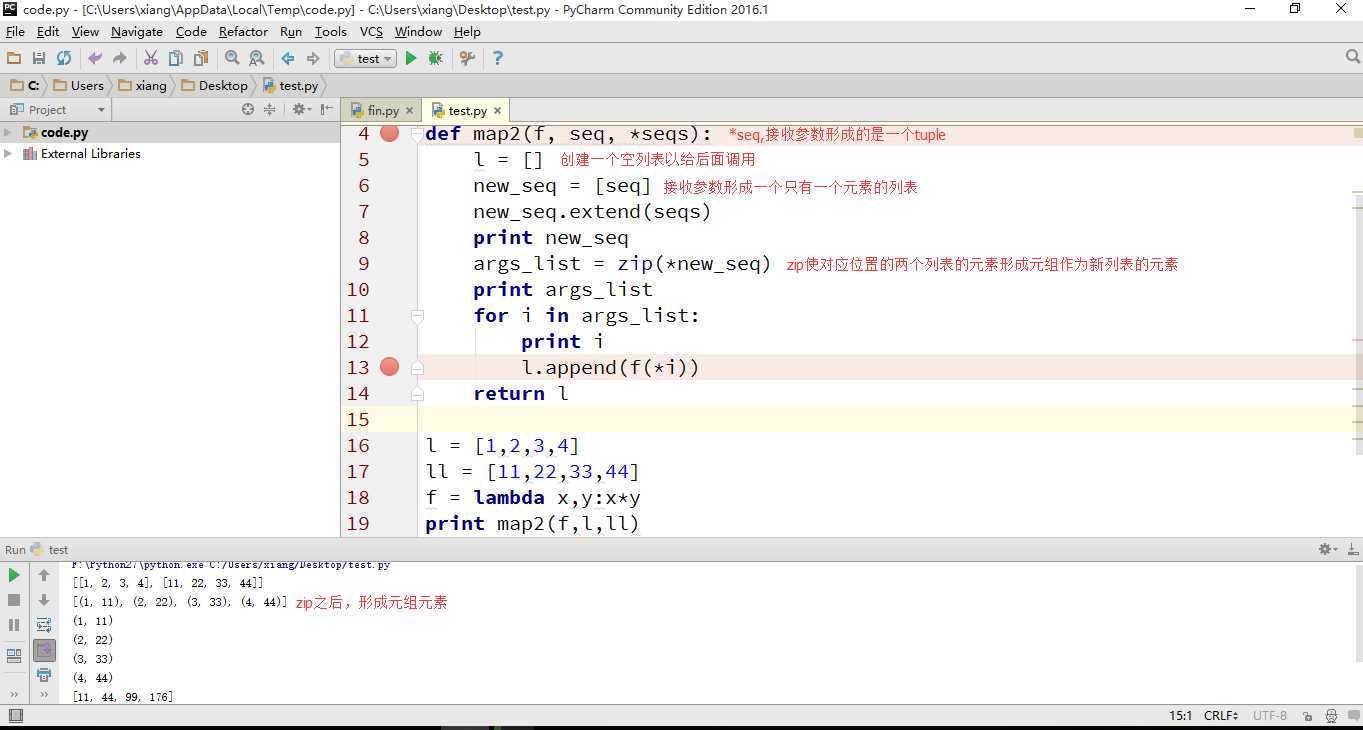Click the Redo toolbar icon

(120, 59)
